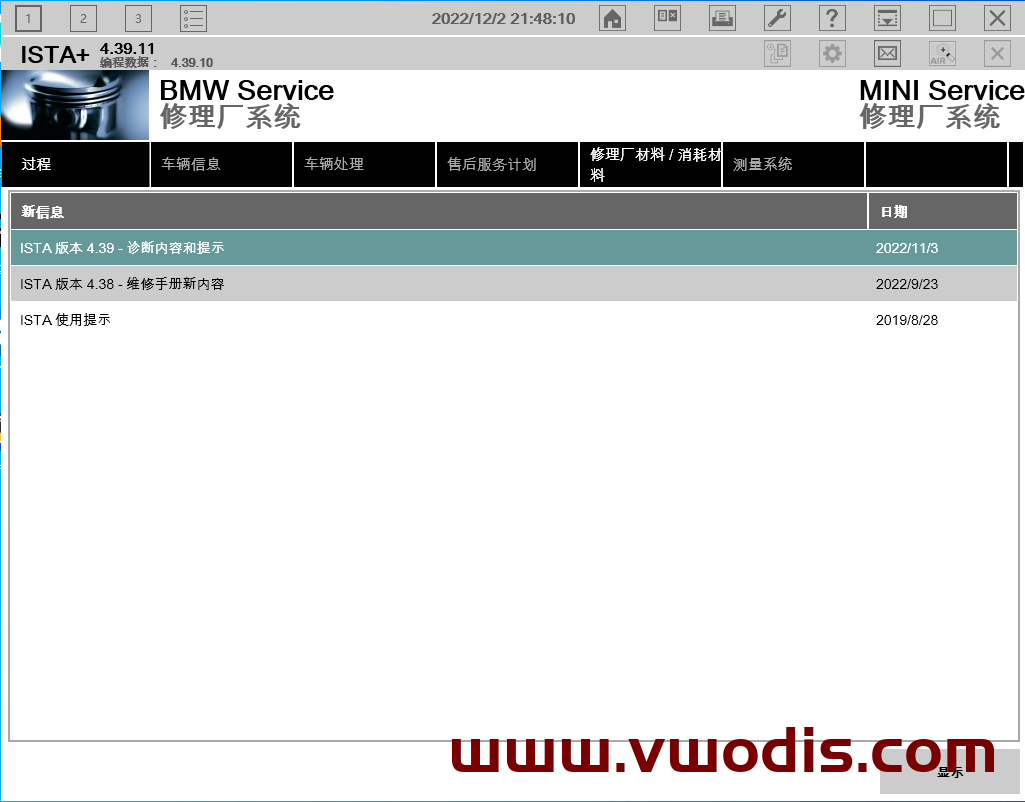Switch to session tab 2

(x=83, y=17)
